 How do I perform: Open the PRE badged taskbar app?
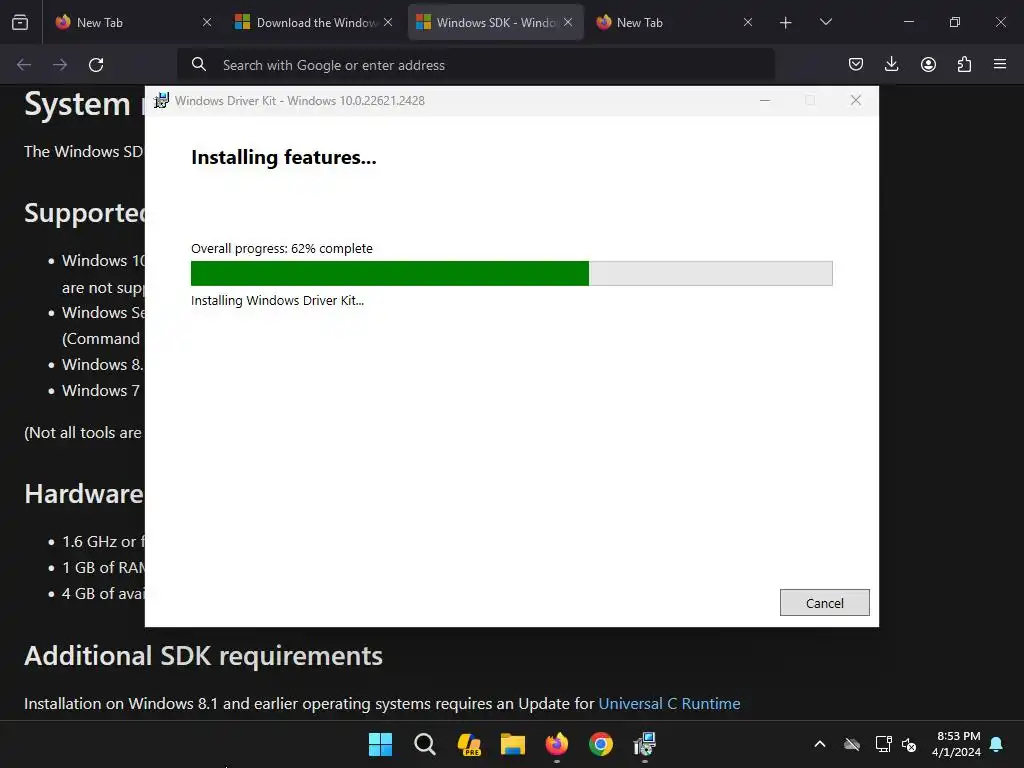pos(469,744)
